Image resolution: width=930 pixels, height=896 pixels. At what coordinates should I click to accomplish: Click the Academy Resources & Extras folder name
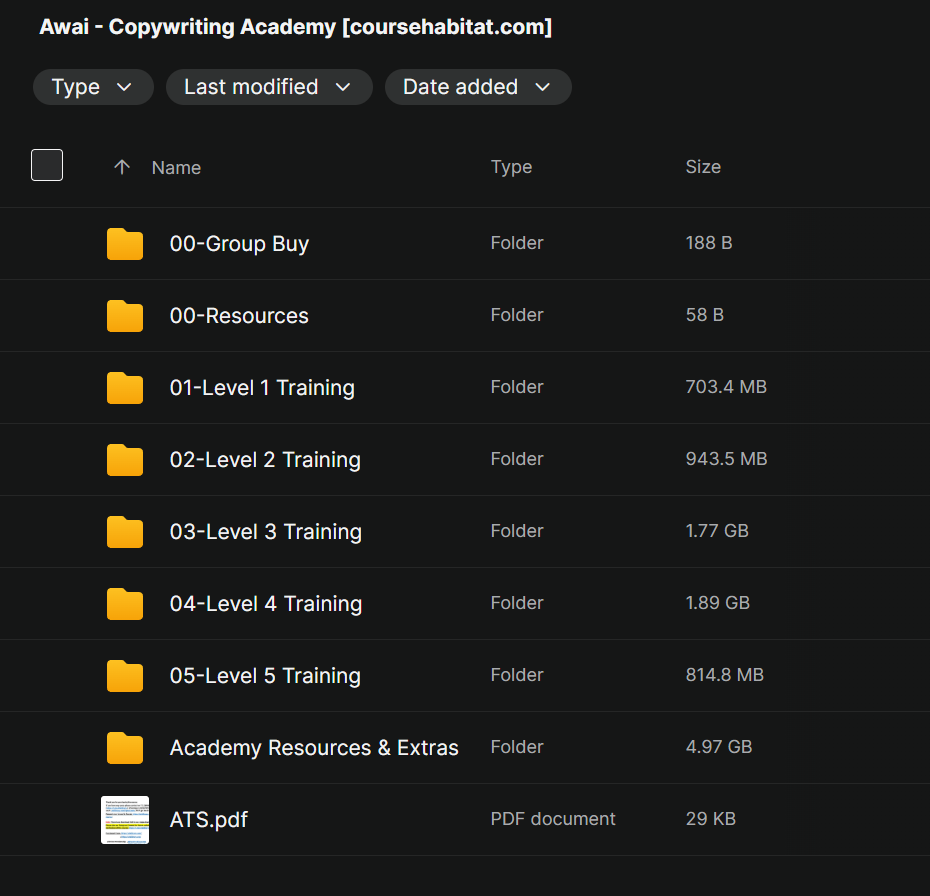point(314,748)
